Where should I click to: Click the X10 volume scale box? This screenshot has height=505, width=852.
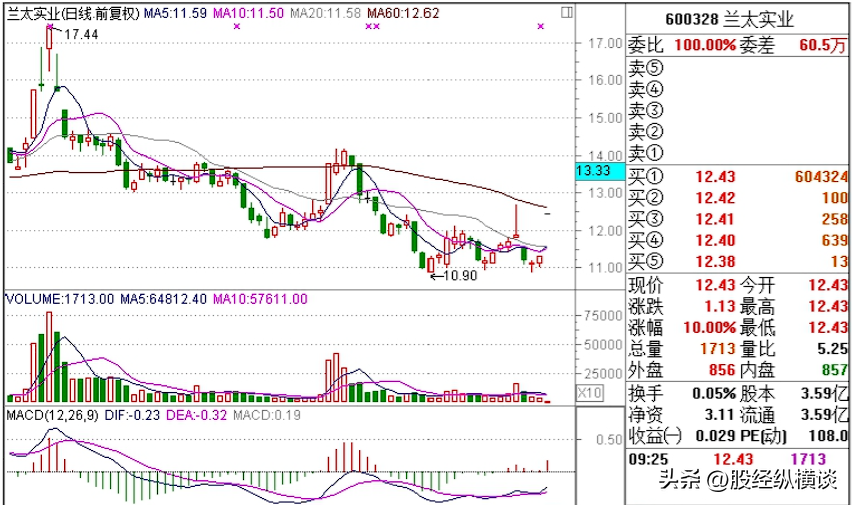pyautogui.click(x=590, y=392)
